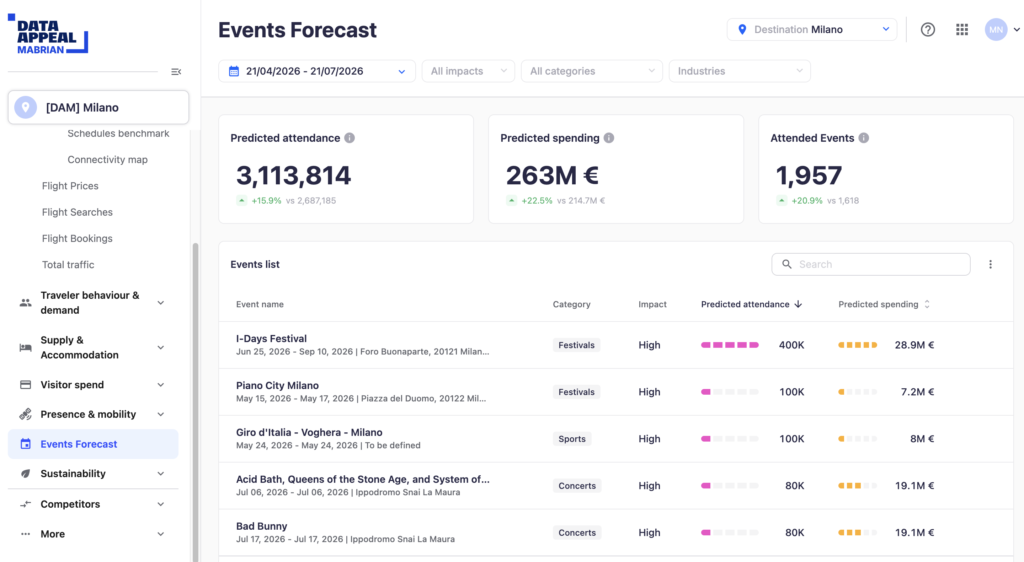Click the Festivals tag on Piano City Milano
The image size is (1024, 562).
pos(576,392)
